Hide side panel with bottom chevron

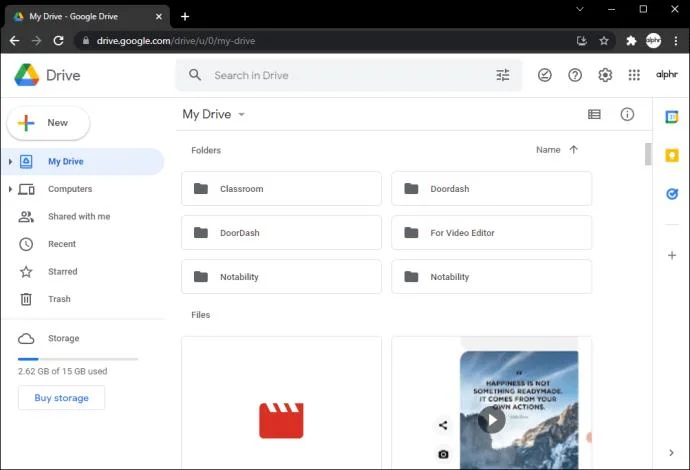(x=671, y=452)
